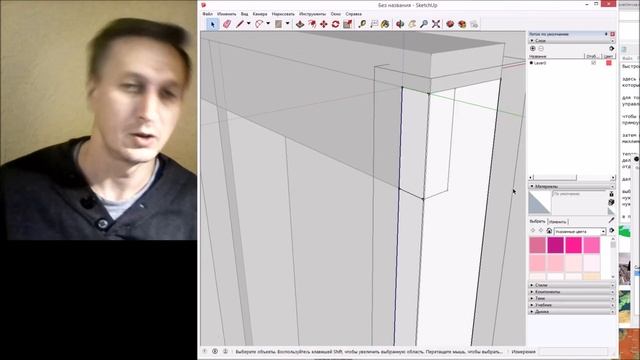Open 3D Warehouse from toolbar
The width and height of the screenshot is (640, 360).
point(450,24)
